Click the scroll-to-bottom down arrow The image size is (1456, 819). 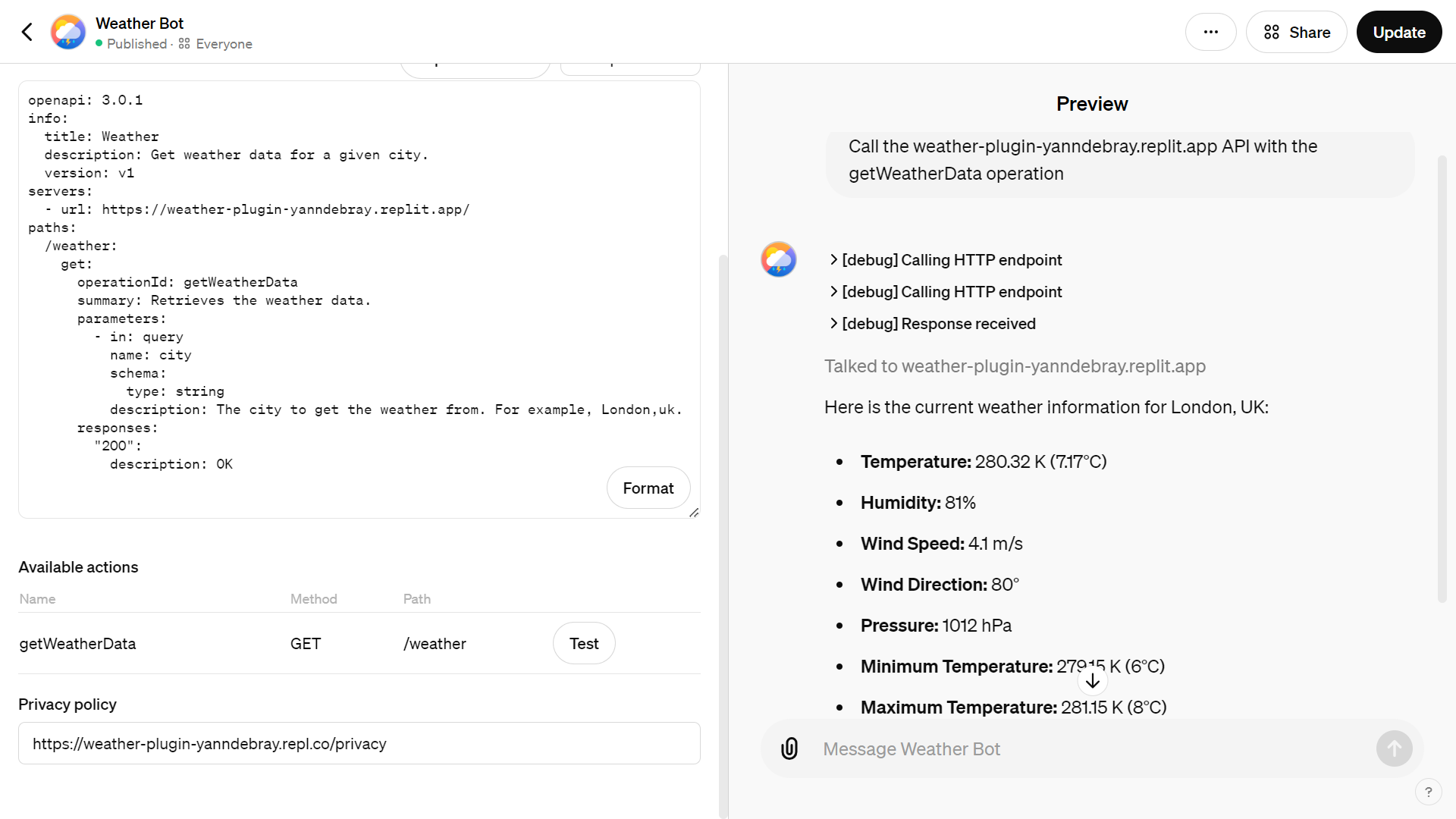(1093, 681)
